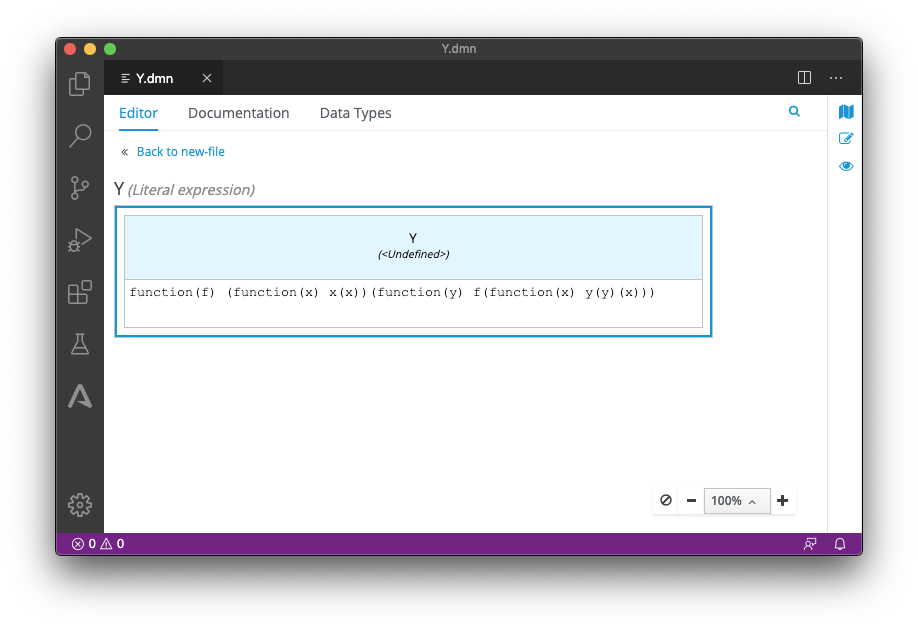Open the feedback icon in status bar
The image size is (918, 629).
810,544
